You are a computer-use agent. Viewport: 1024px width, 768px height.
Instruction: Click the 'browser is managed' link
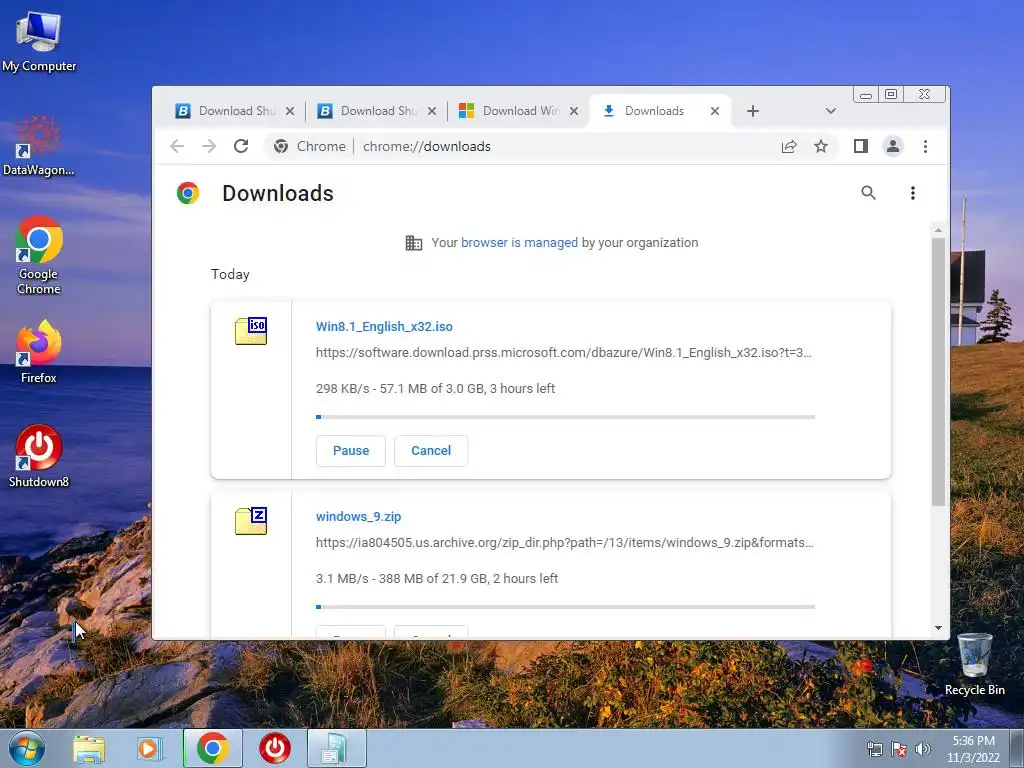click(519, 243)
